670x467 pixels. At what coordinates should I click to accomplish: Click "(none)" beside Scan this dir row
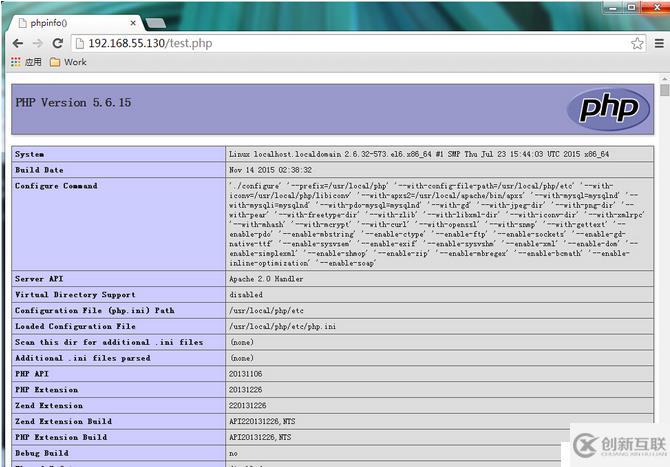coord(242,342)
